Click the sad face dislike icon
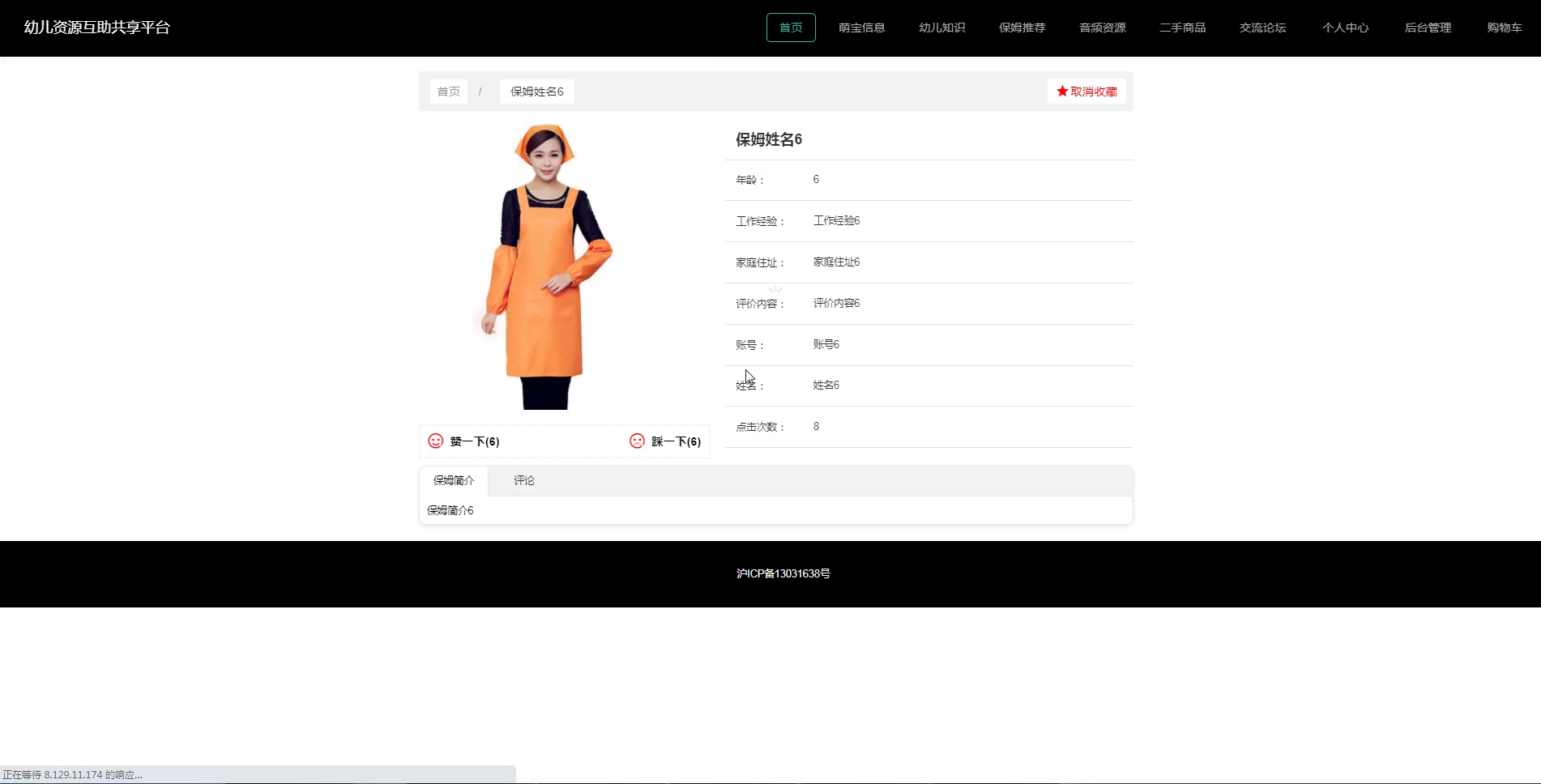The width and height of the screenshot is (1541, 784). (x=638, y=441)
